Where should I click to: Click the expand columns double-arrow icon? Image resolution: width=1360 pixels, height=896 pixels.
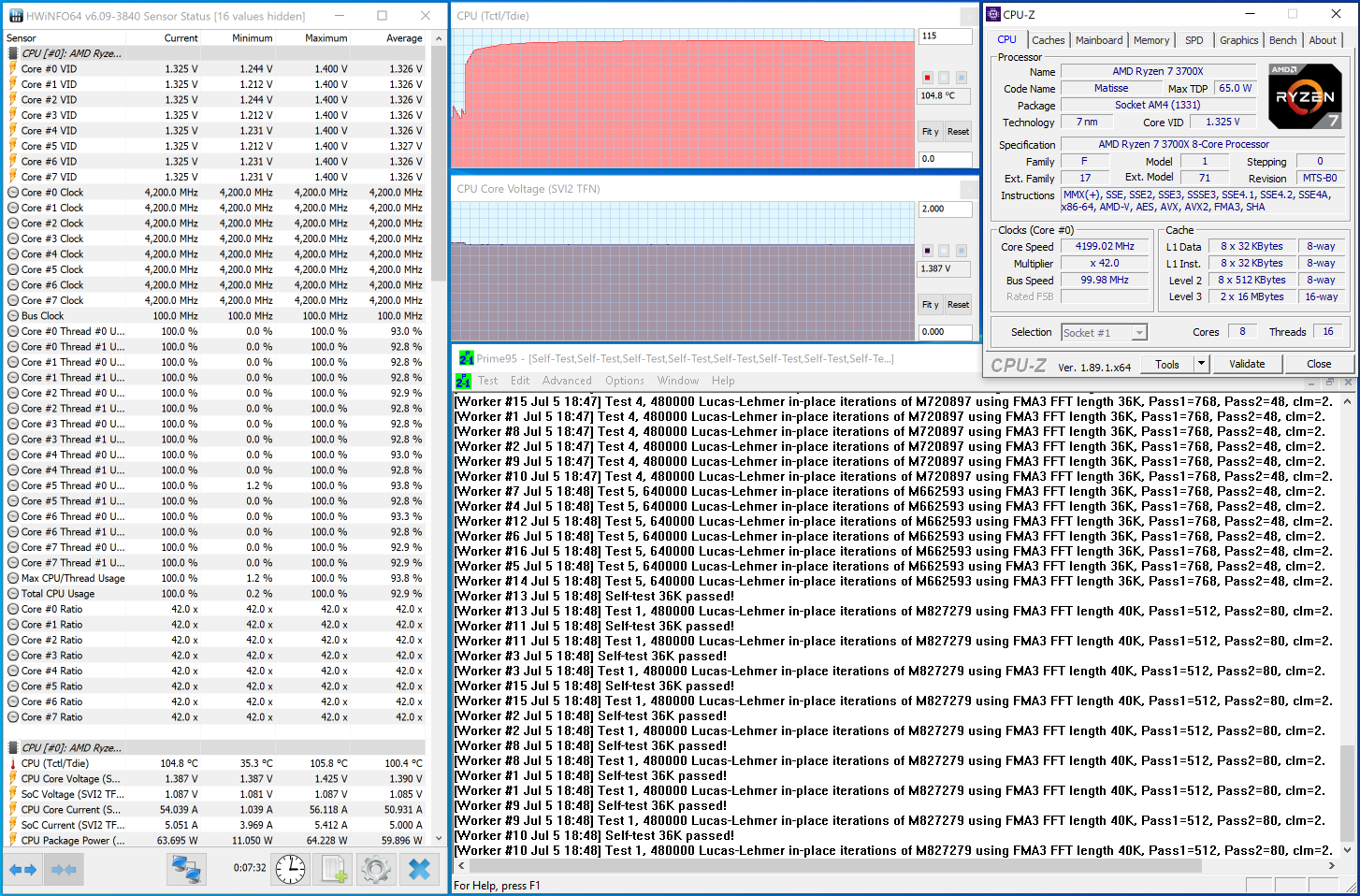pyautogui.click(x=22, y=870)
